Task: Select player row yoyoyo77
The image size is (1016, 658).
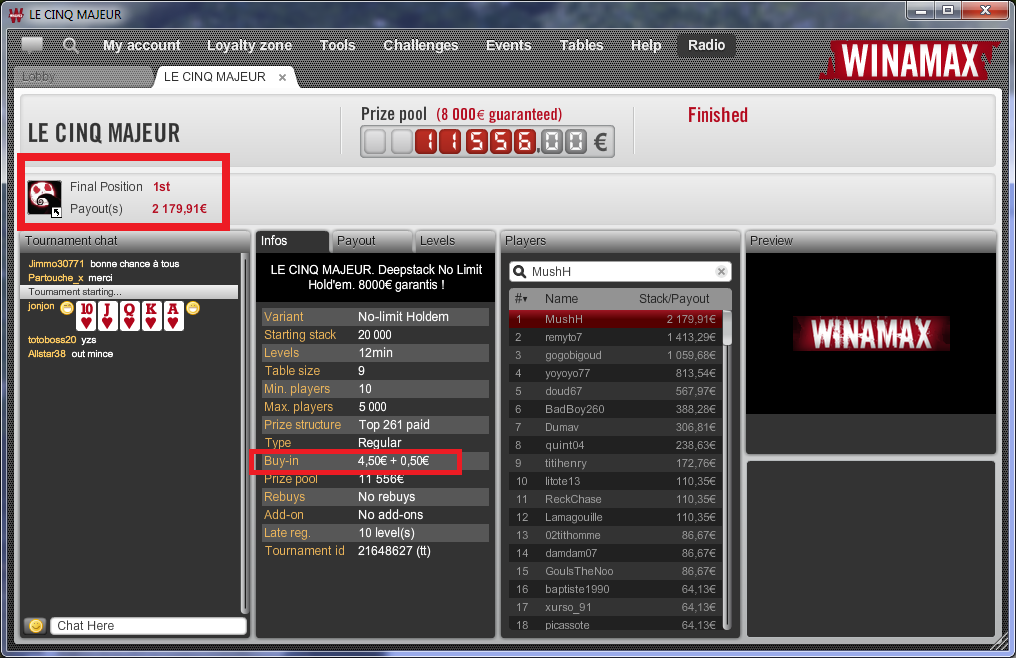Action: pyautogui.click(x=616, y=373)
